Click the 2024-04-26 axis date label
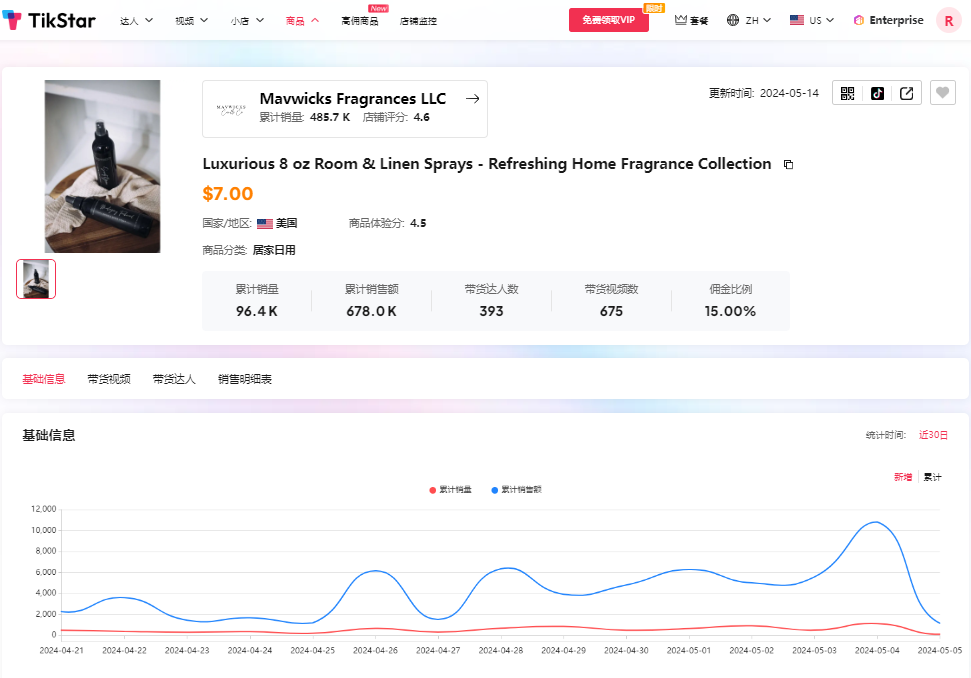The width and height of the screenshot is (971, 678). pyautogui.click(x=375, y=651)
